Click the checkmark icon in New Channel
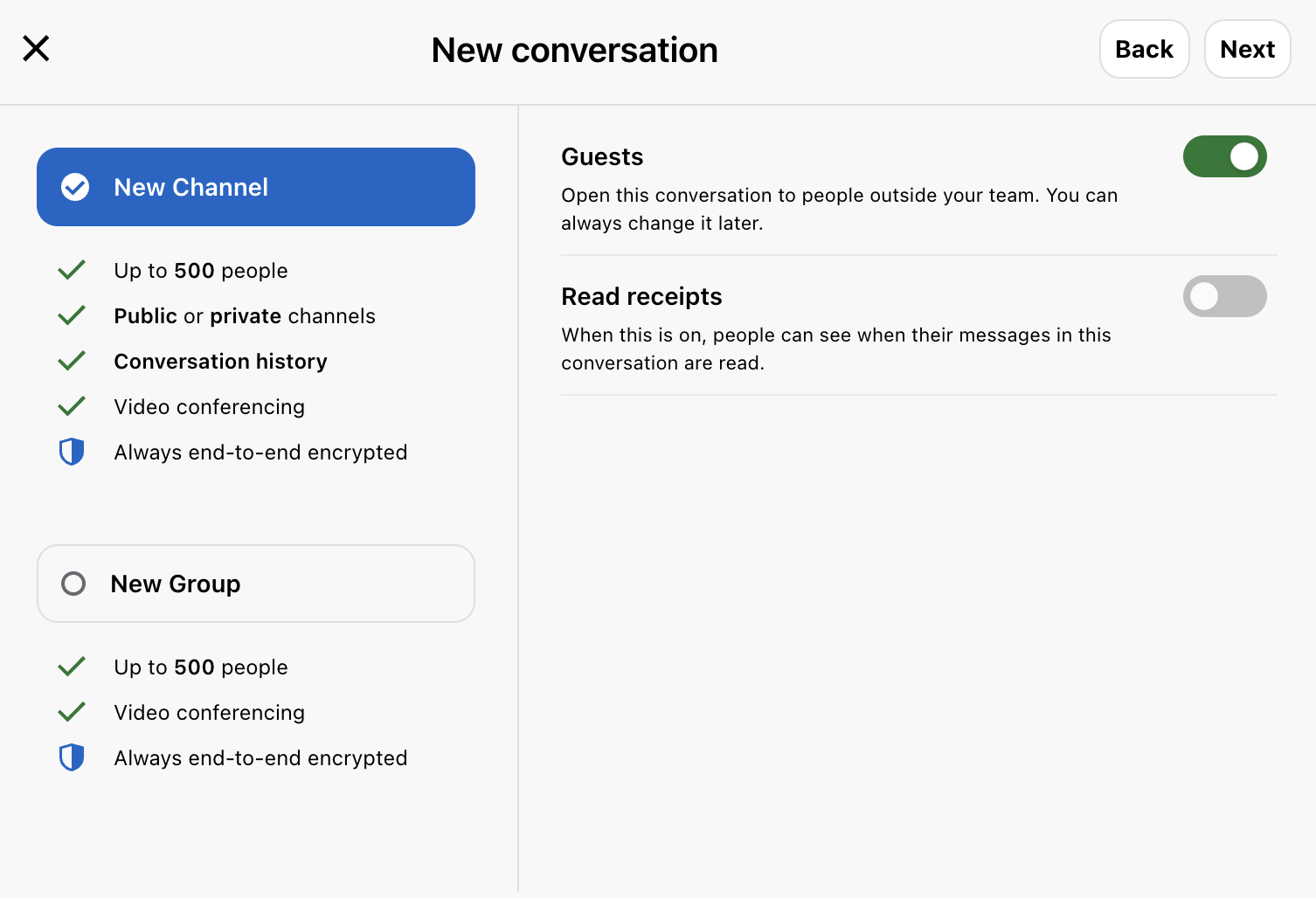The width and height of the screenshot is (1316, 898). 75,187
